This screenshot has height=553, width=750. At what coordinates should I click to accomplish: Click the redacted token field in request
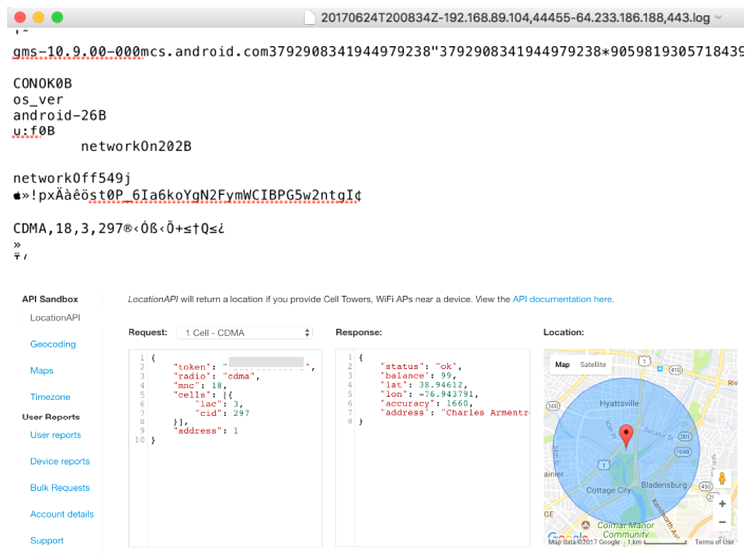(266, 362)
